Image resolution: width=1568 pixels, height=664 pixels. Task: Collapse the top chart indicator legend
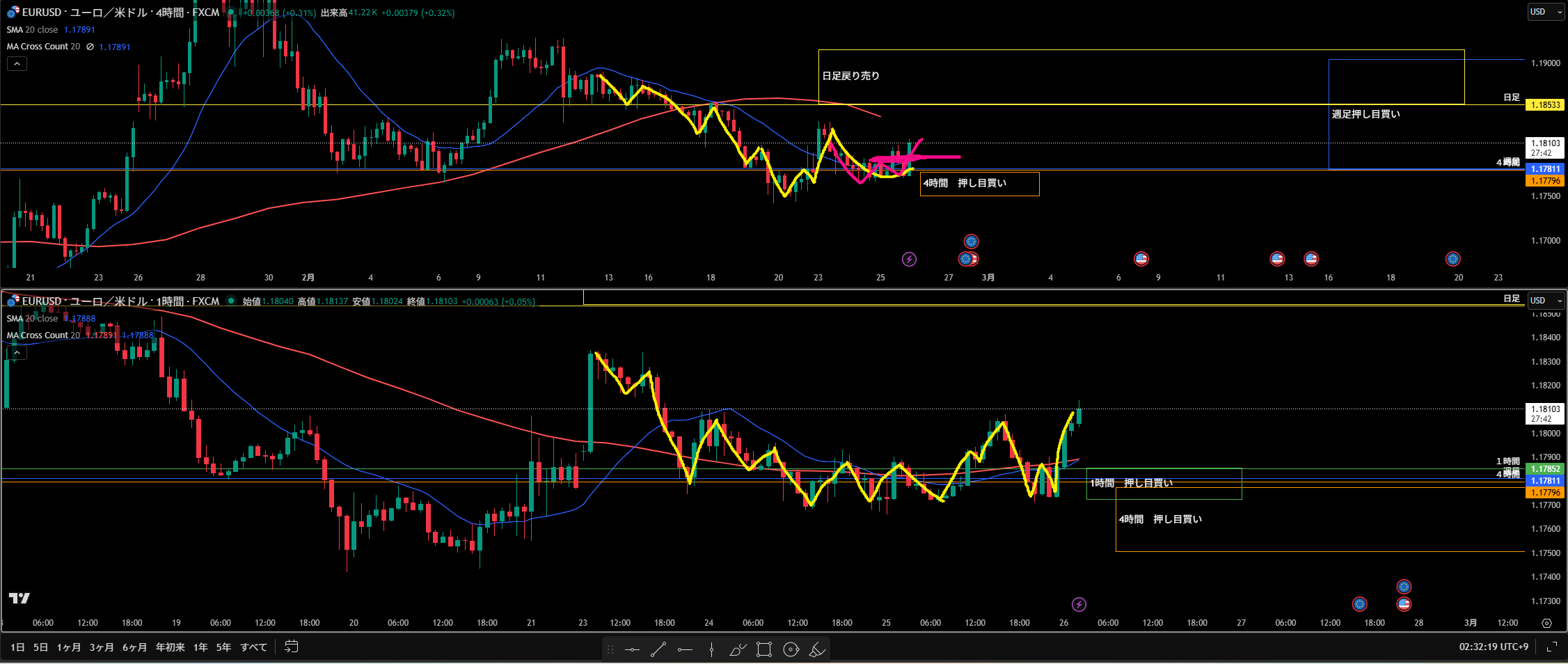pos(17,64)
